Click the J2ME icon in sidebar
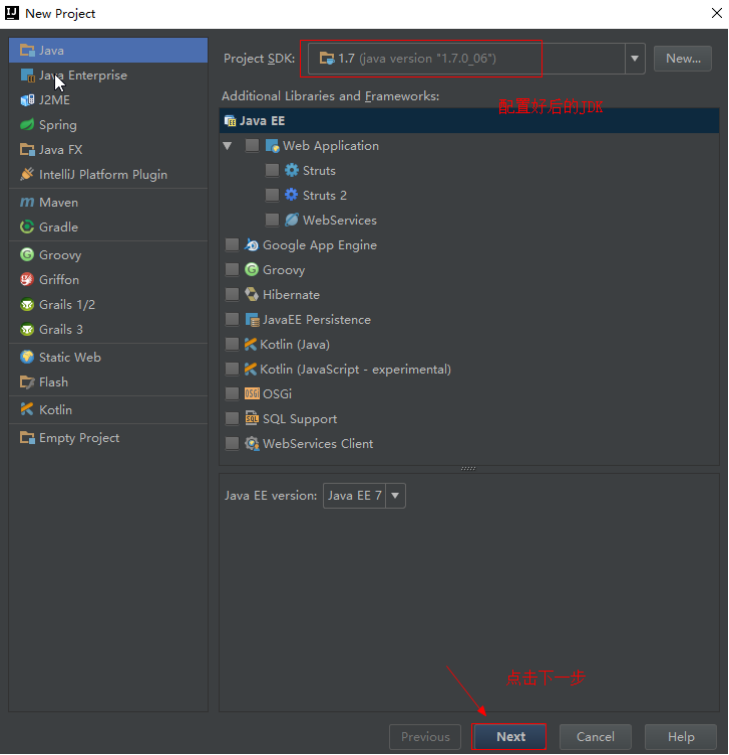729x755 pixels. [27, 100]
